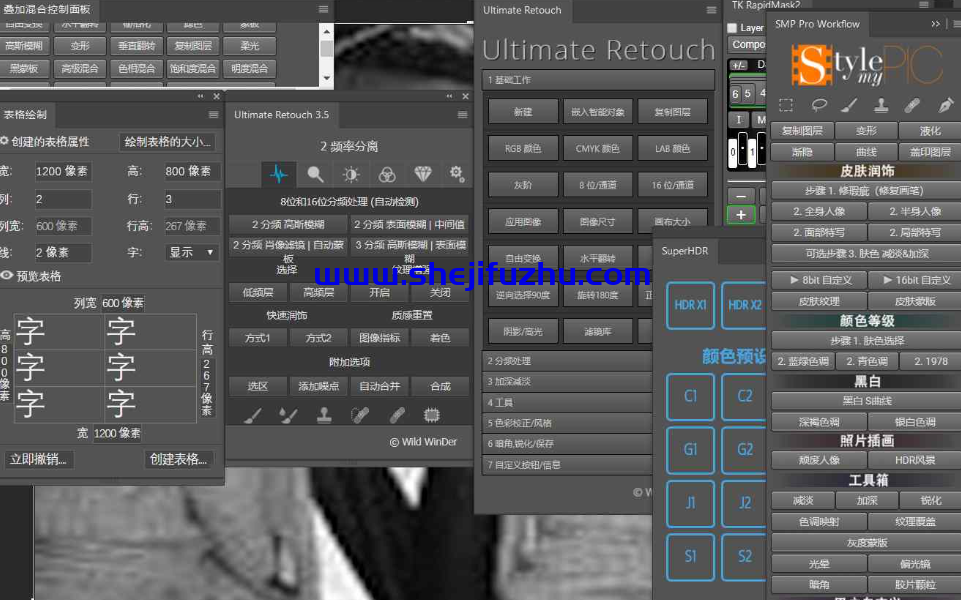Click the scrollbar up arrow in 叠加混合控制面板
The image size is (961, 600).
pos(327,31)
